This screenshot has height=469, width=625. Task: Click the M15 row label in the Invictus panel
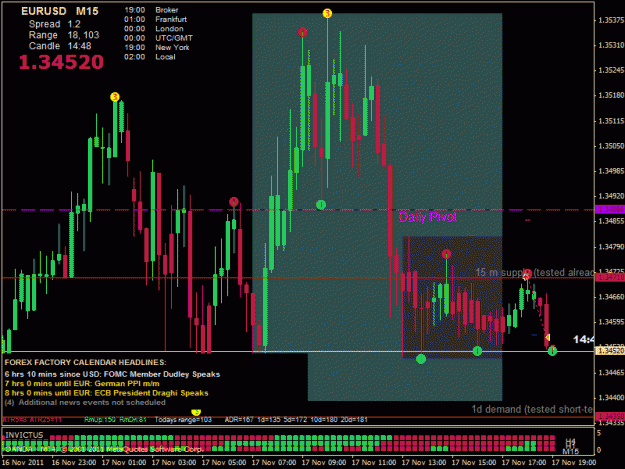coord(570,451)
